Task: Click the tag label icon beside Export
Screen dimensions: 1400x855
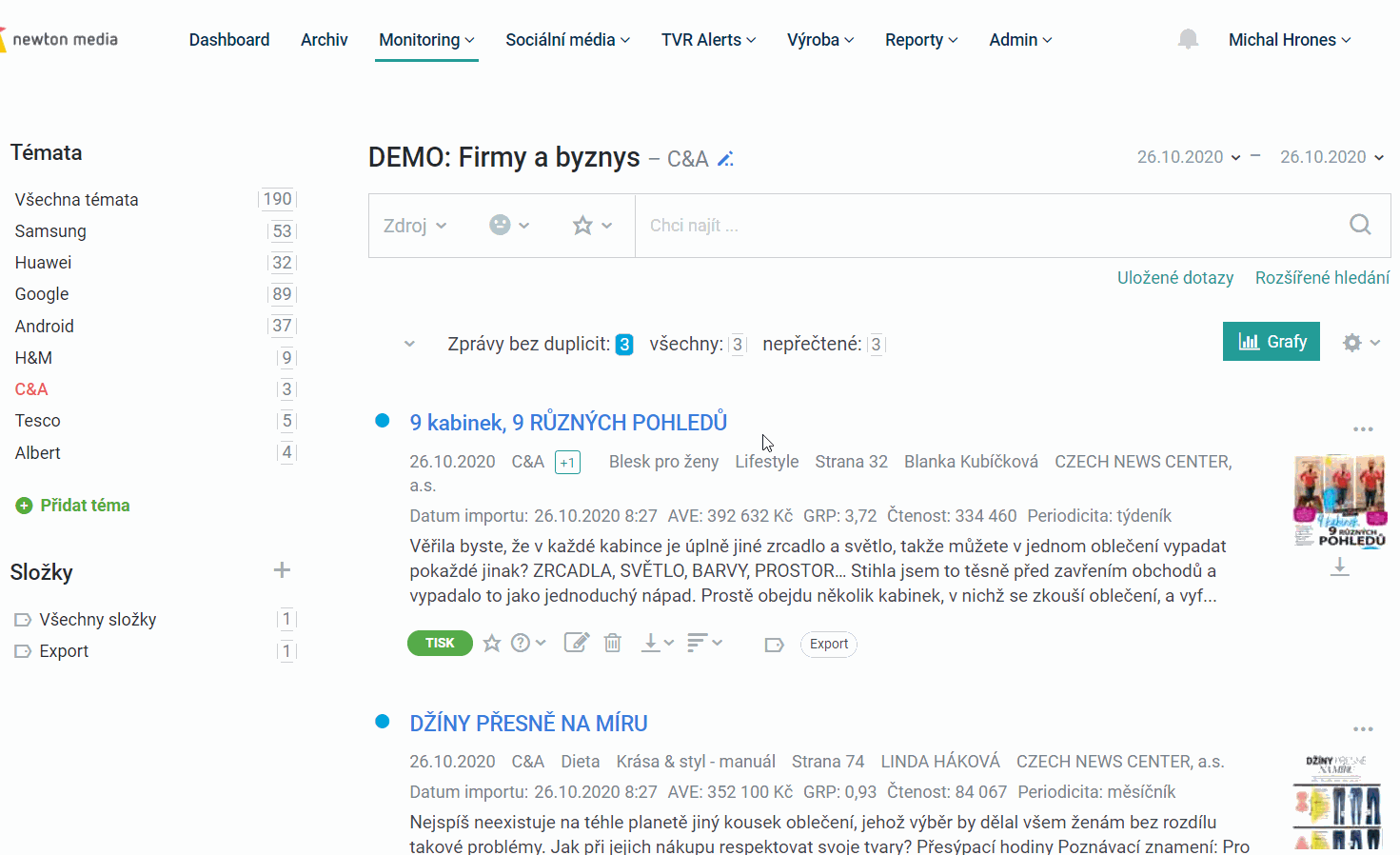Action: (x=774, y=645)
